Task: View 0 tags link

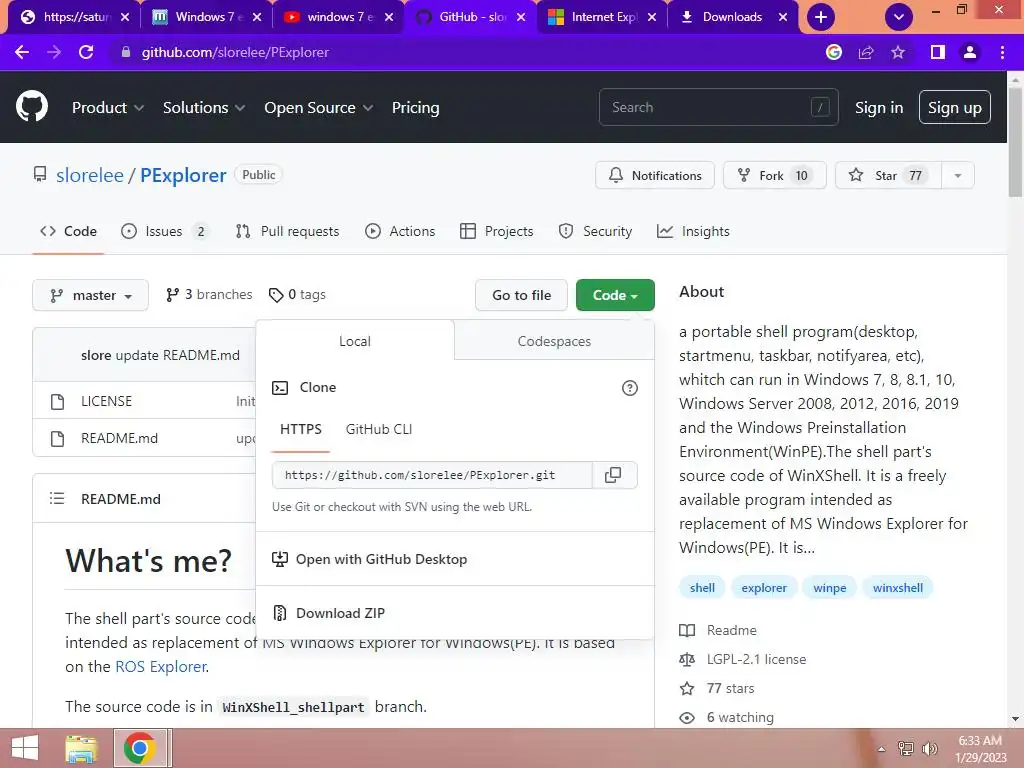Action: coord(297,295)
